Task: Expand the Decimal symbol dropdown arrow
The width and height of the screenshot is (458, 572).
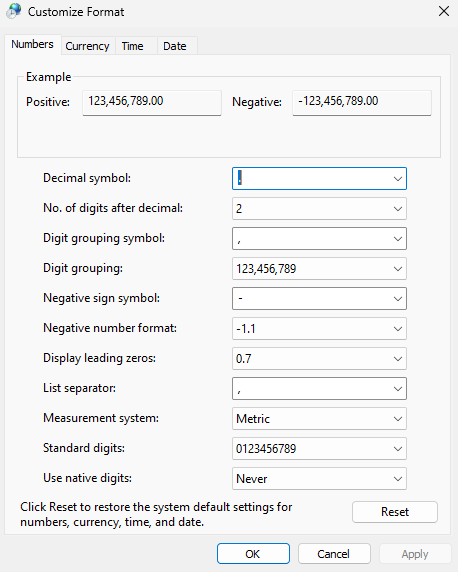Action: (397, 179)
